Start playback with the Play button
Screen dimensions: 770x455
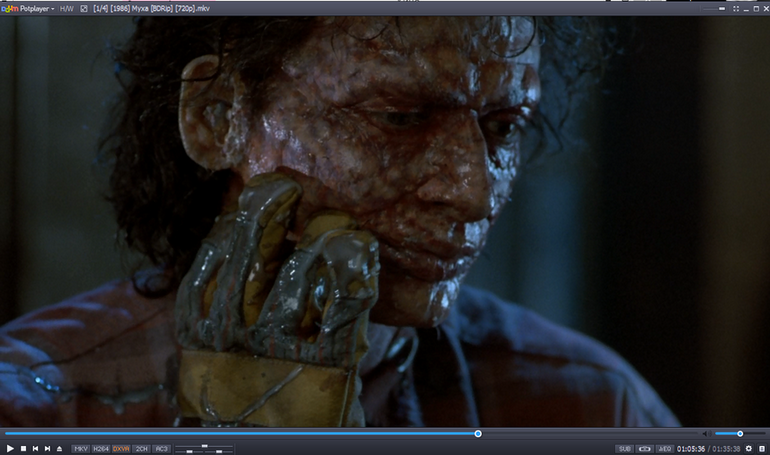(x=10, y=448)
